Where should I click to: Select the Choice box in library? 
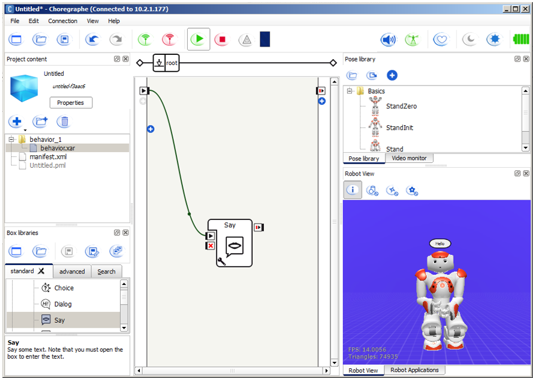click(64, 288)
